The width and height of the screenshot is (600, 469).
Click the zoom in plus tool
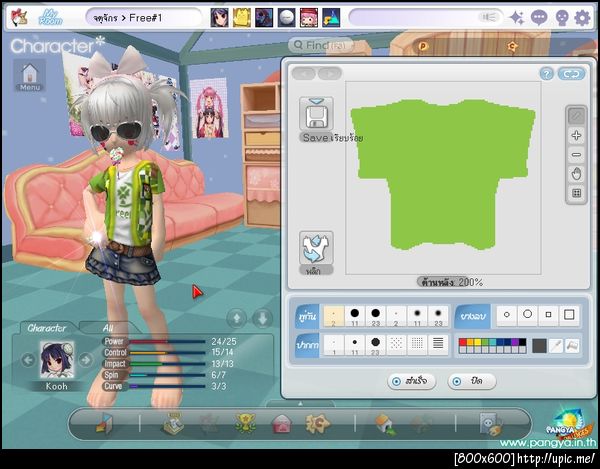pos(576,135)
